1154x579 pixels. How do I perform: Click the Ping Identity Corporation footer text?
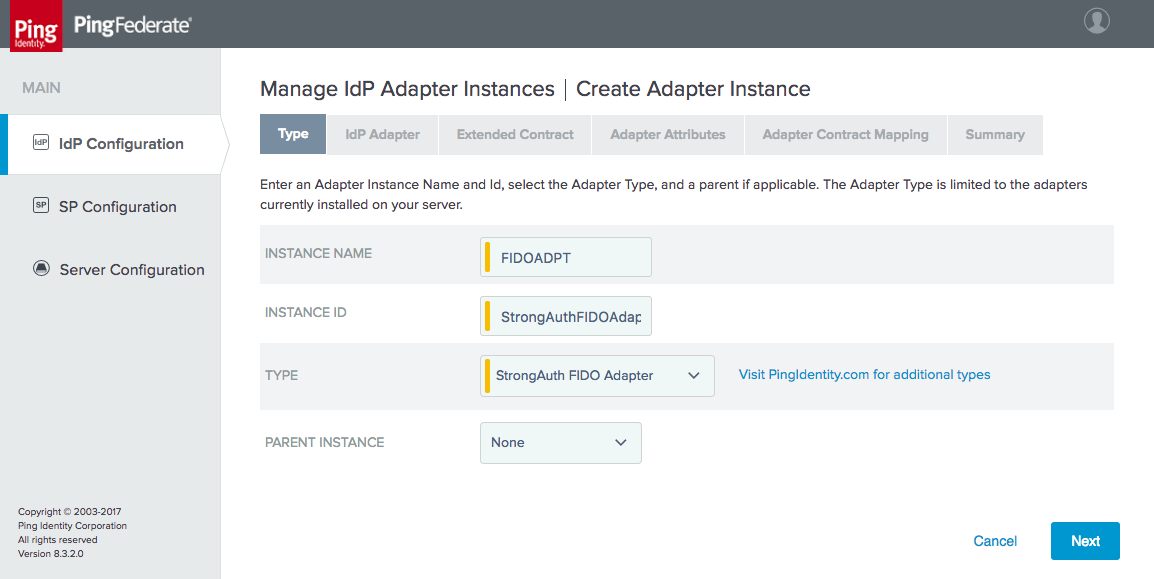[x=72, y=525]
